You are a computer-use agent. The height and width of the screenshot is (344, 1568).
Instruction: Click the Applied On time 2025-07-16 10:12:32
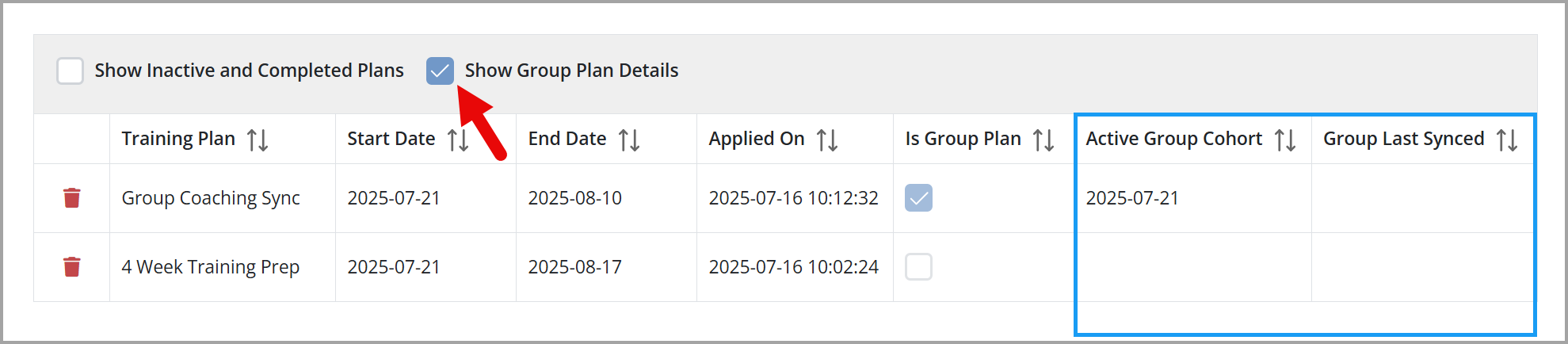pos(793,198)
